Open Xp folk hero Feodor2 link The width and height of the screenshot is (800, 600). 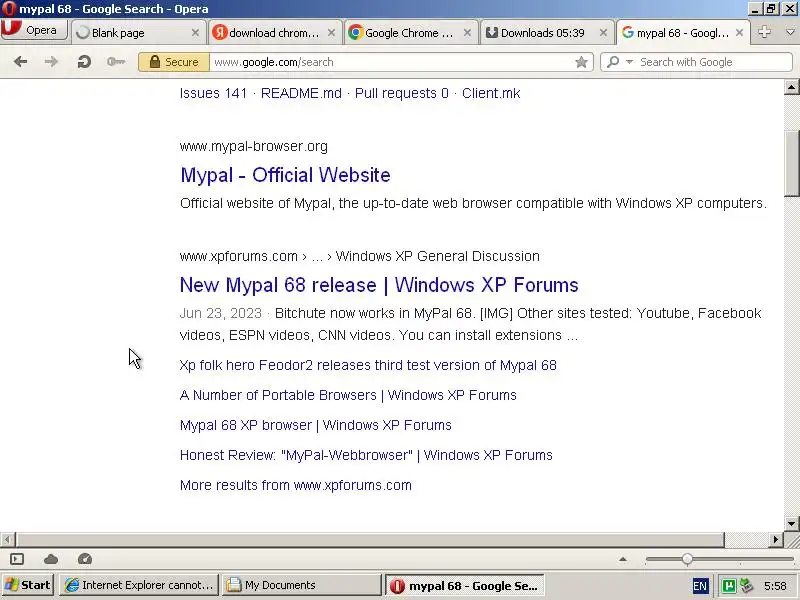pyautogui.click(x=368, y=365)
